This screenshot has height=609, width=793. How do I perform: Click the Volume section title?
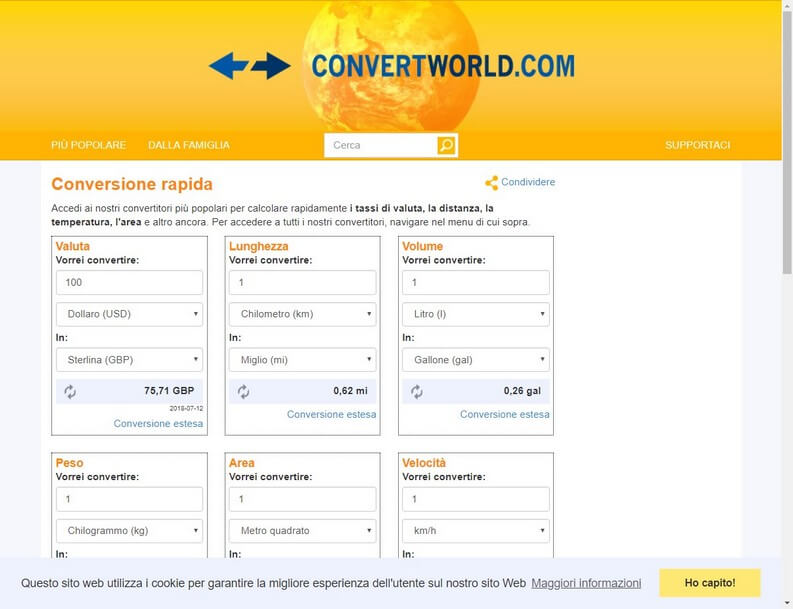pyautogui.click(x=422, y=246)
